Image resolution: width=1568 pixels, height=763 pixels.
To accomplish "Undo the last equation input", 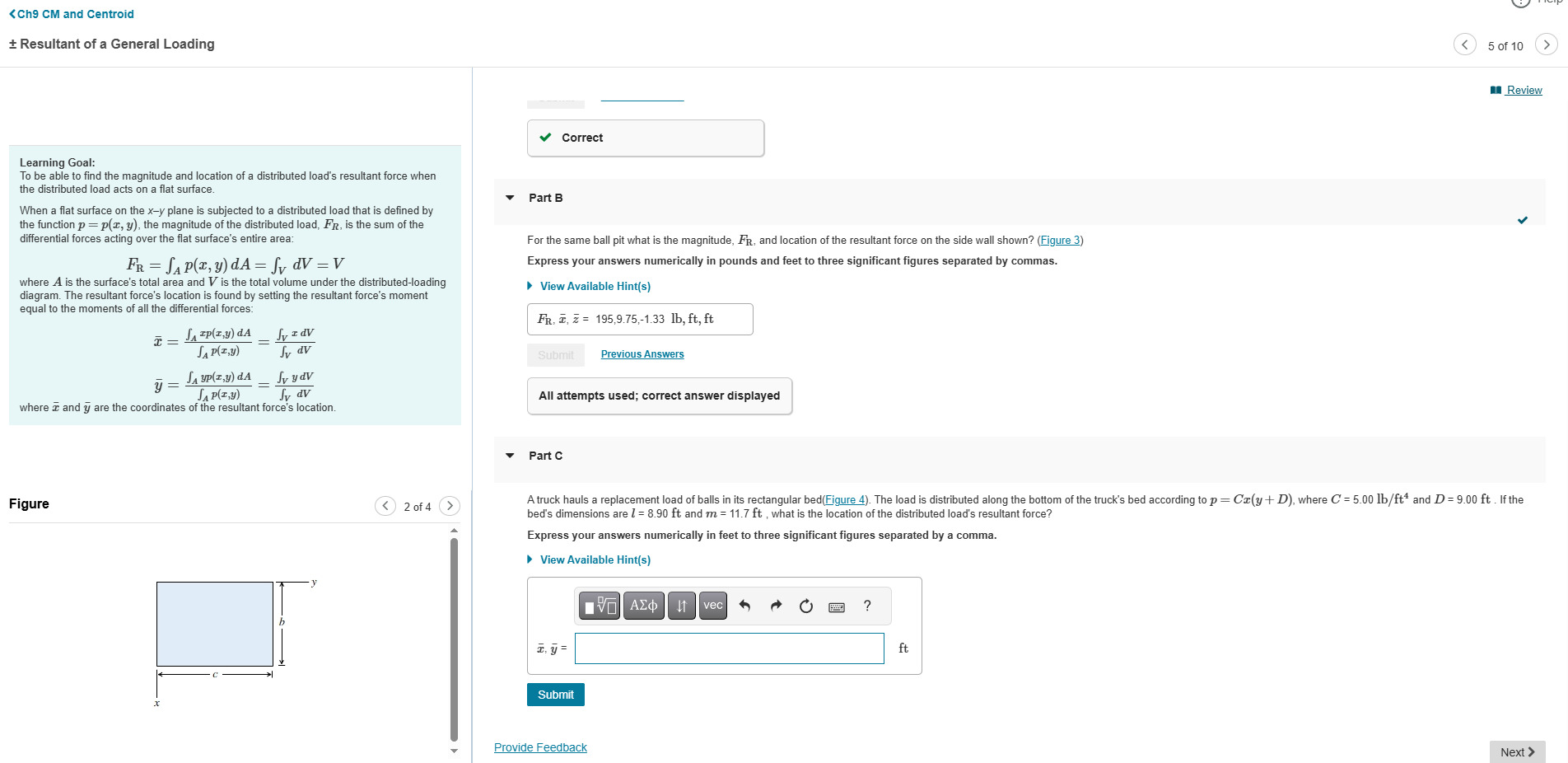I will click(x=744, y=605).
